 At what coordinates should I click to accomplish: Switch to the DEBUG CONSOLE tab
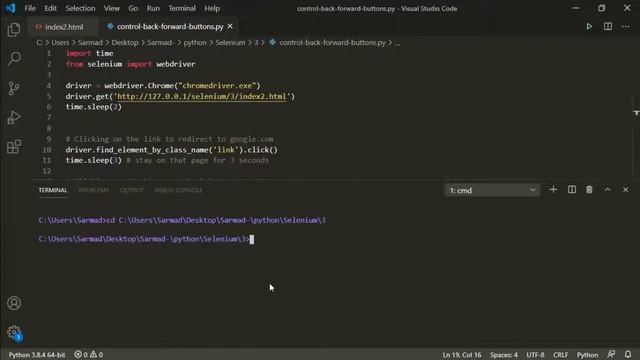pyautogui.click(x=178, y=190)
